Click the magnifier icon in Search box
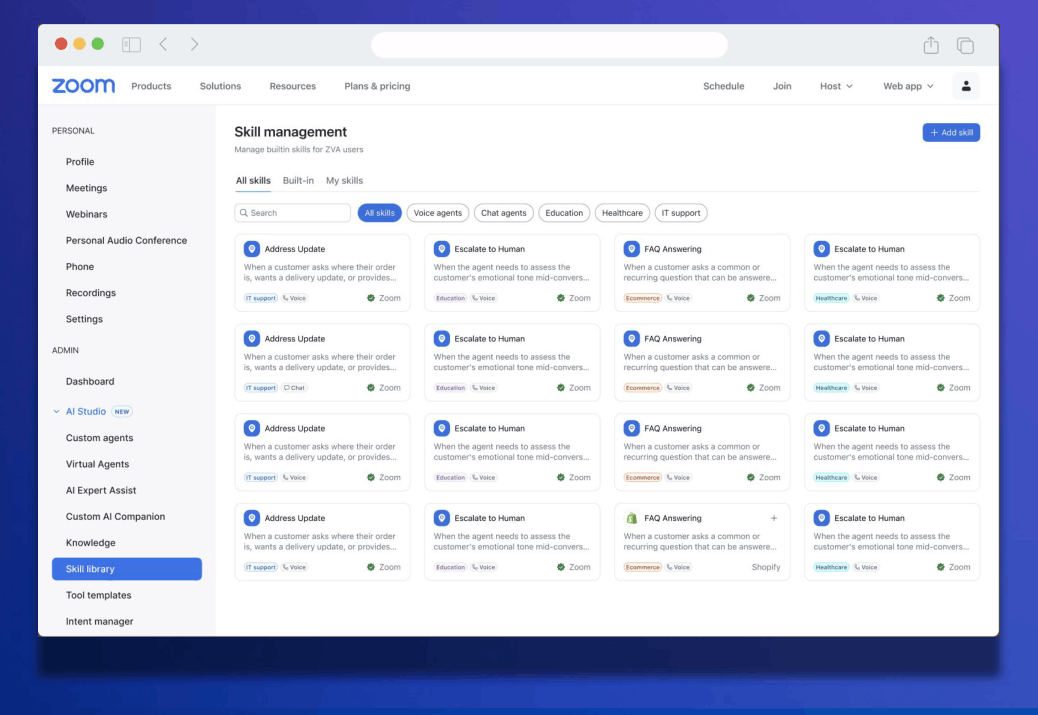This screenshot has width=1038, height=715. (244, 213)
